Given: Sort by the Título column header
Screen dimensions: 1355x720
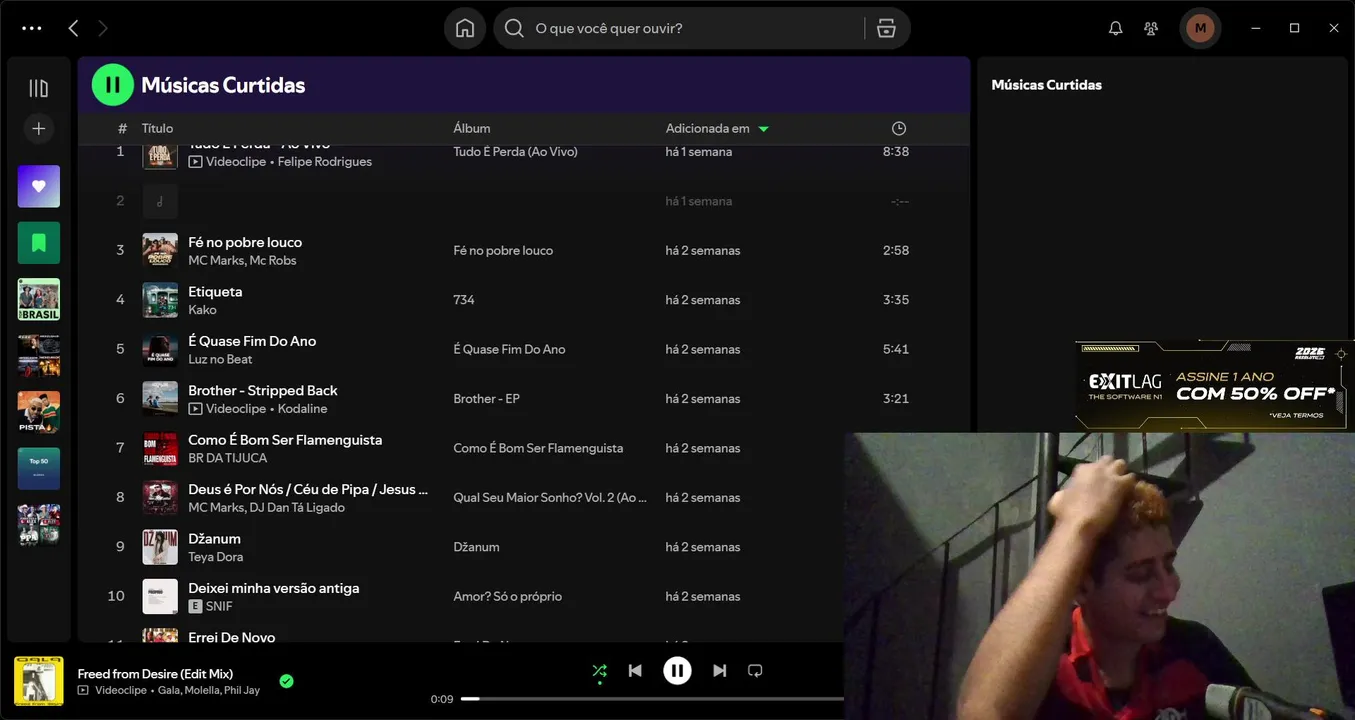Looking at the screenshot, I should [157, 128].
